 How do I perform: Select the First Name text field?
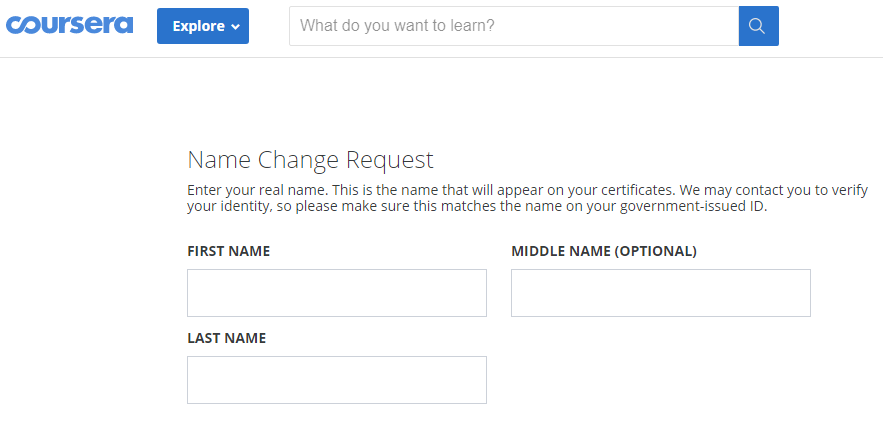337,293
